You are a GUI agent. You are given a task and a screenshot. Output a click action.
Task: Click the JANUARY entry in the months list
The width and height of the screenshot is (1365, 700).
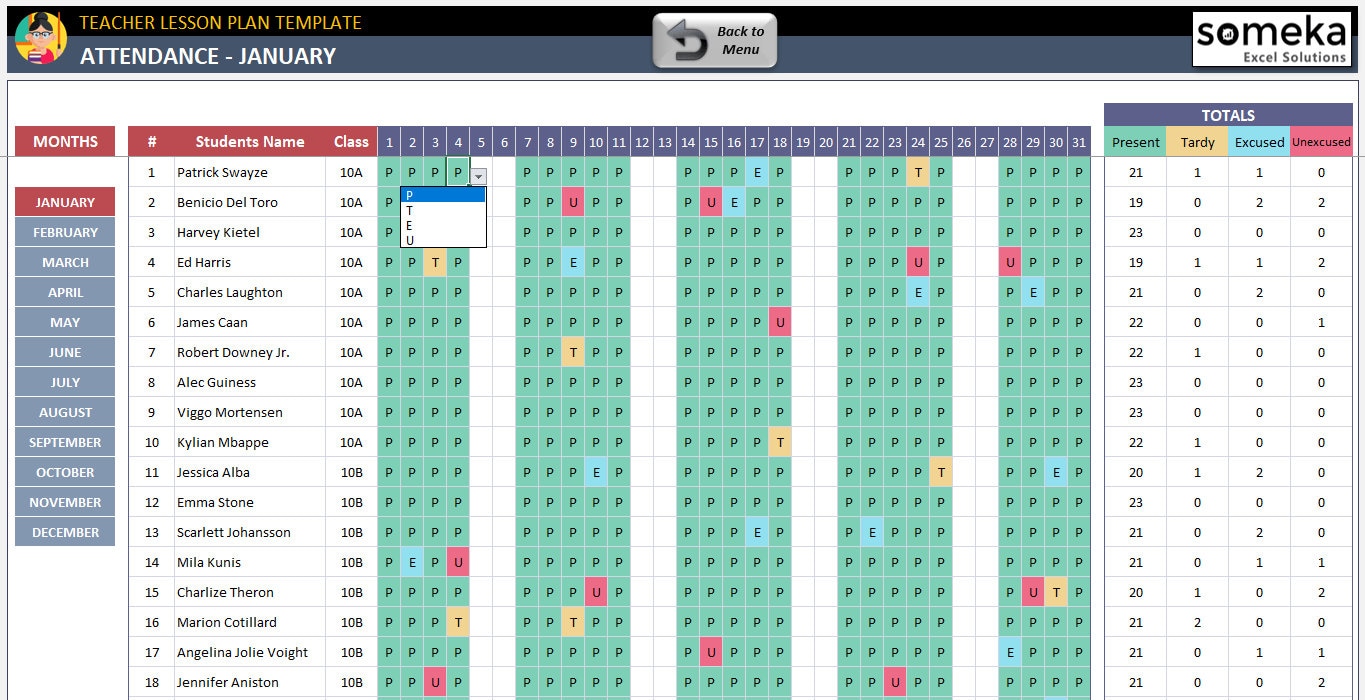(64, 201)
